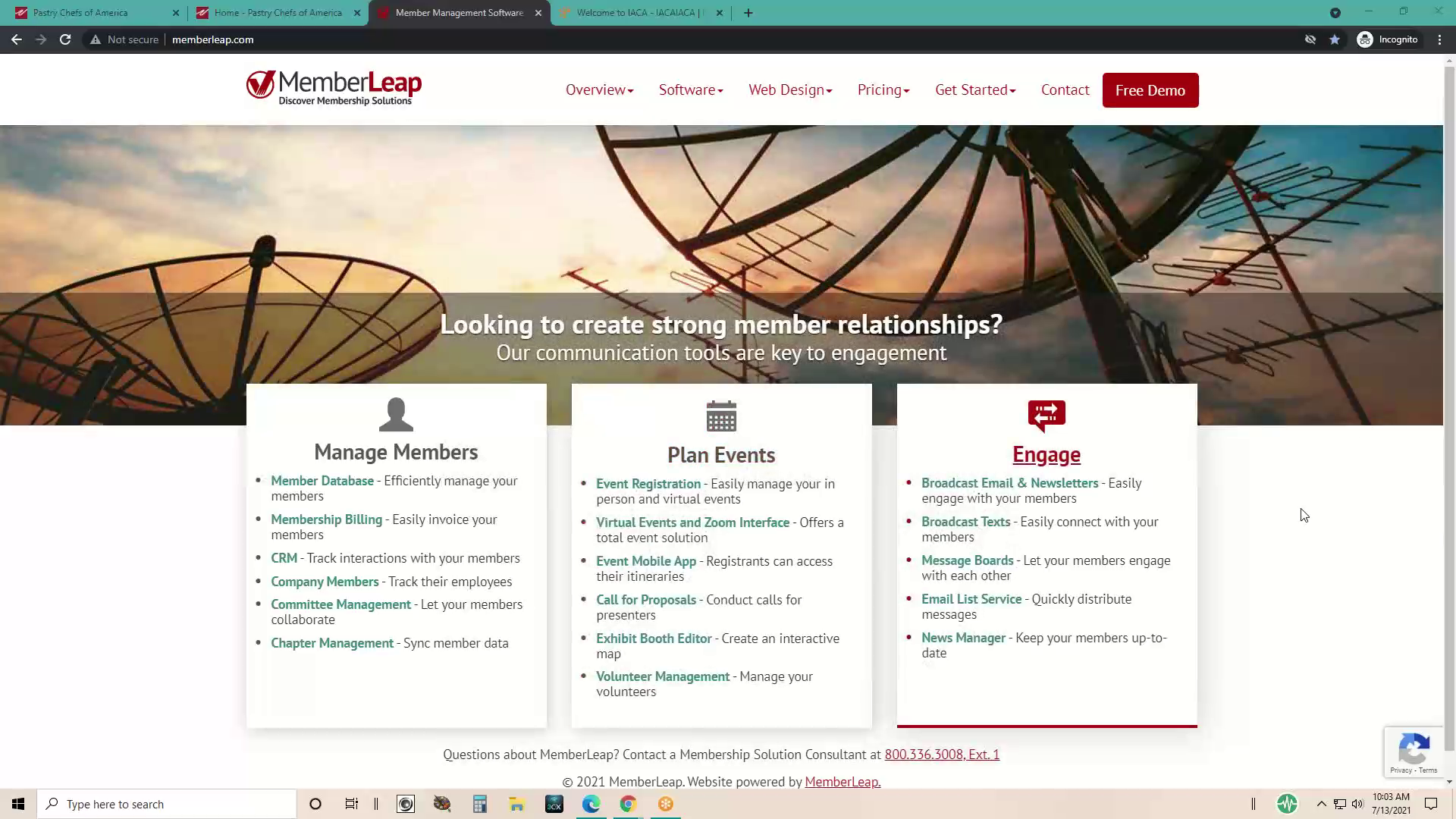Open the Calculator from the taskbar
1456x819 pixels.
coord(479,804)
